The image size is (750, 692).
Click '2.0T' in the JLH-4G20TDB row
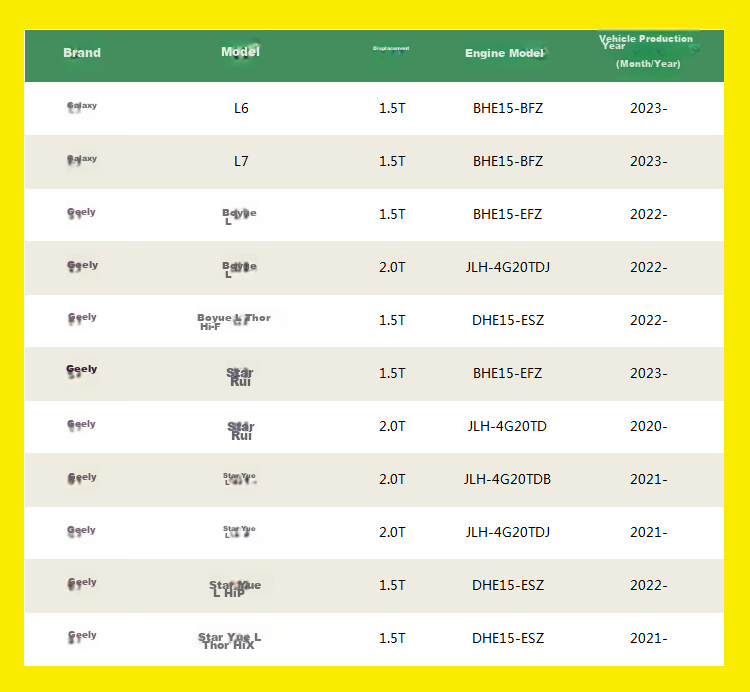pyautogui.click(x=392, y=480)
